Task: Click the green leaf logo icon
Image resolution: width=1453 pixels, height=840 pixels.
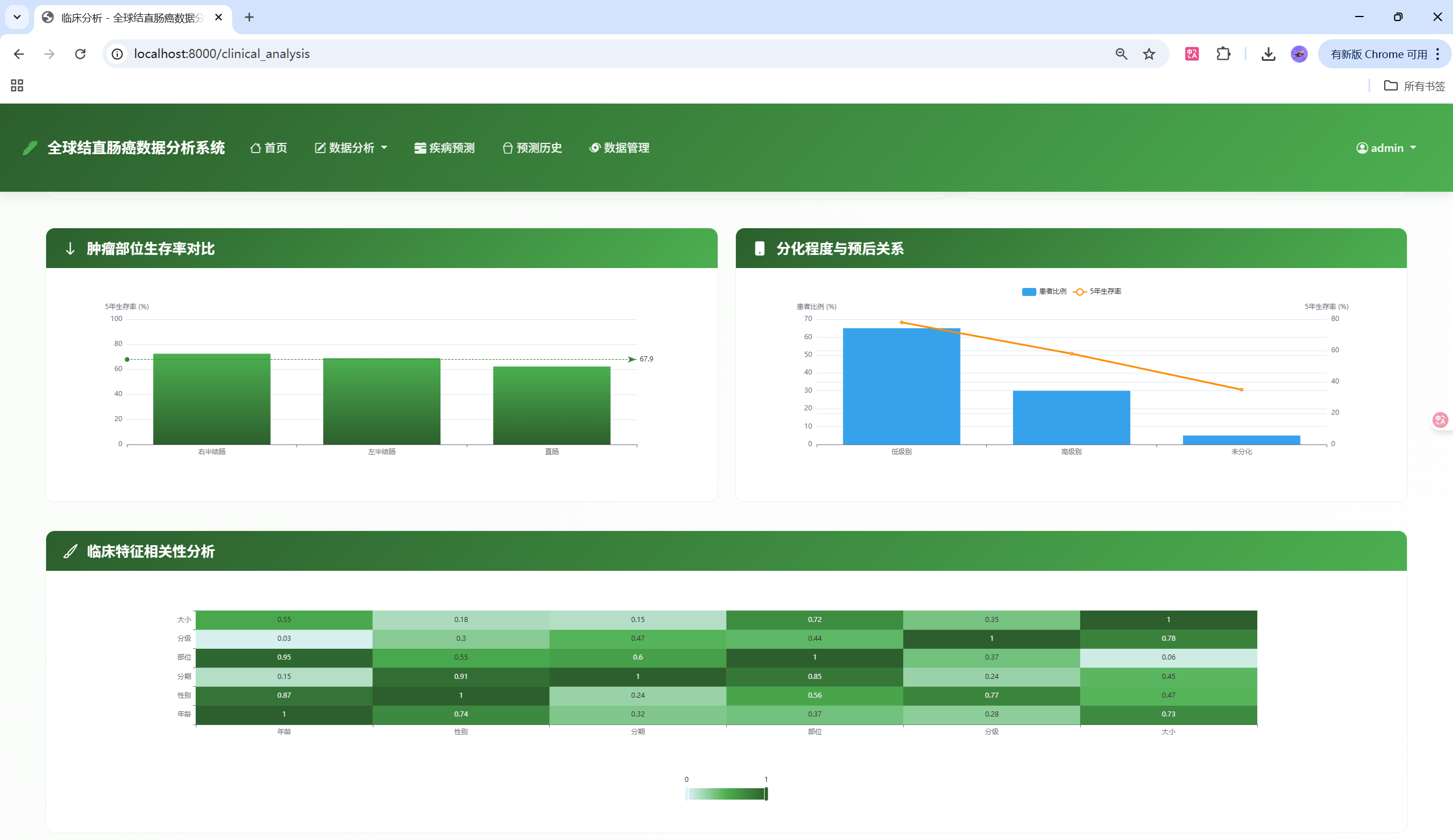Action: 30,148
